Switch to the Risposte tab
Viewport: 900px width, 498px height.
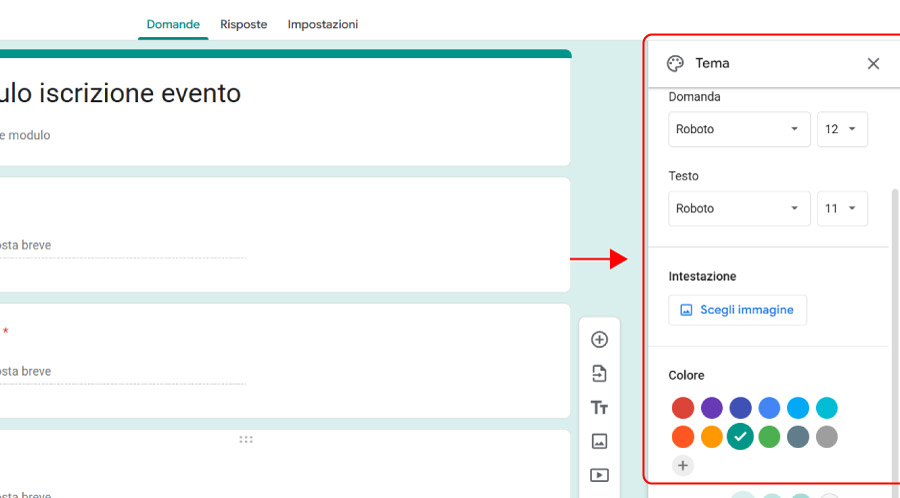click(x=244, y=24)
